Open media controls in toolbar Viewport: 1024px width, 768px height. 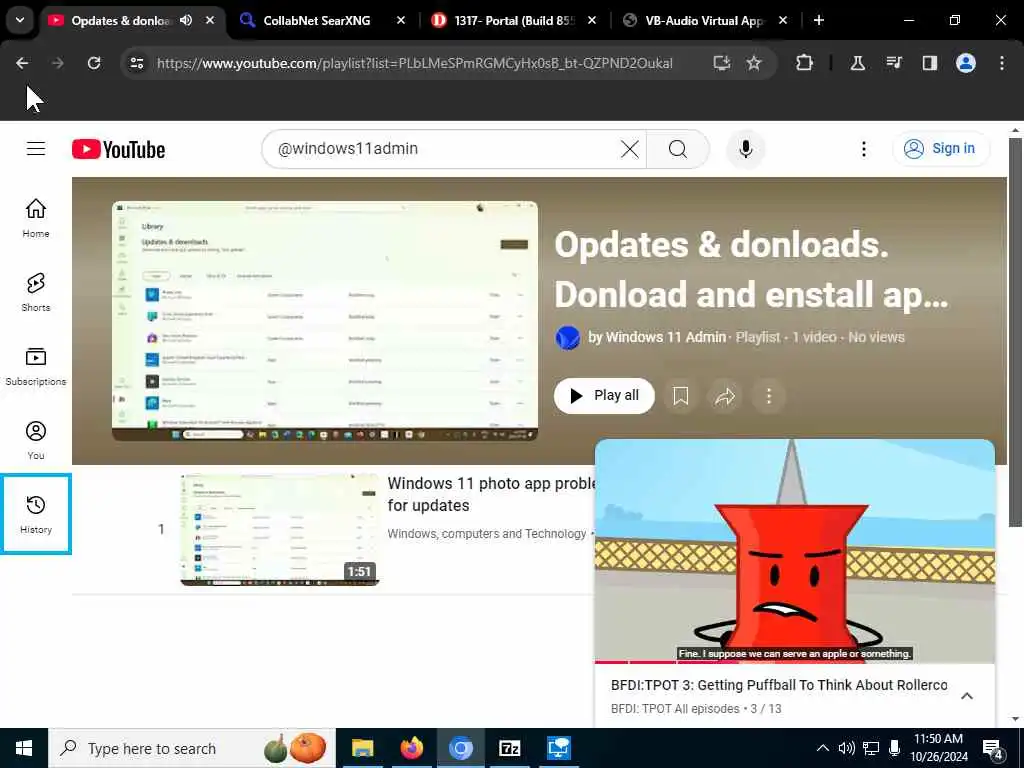tap(894, 63)
